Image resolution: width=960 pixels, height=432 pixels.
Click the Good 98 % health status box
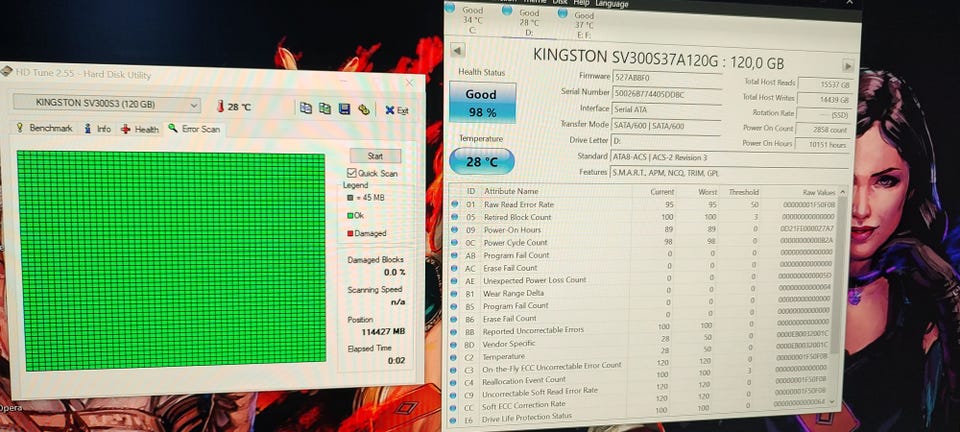click(x=482, y=102)
